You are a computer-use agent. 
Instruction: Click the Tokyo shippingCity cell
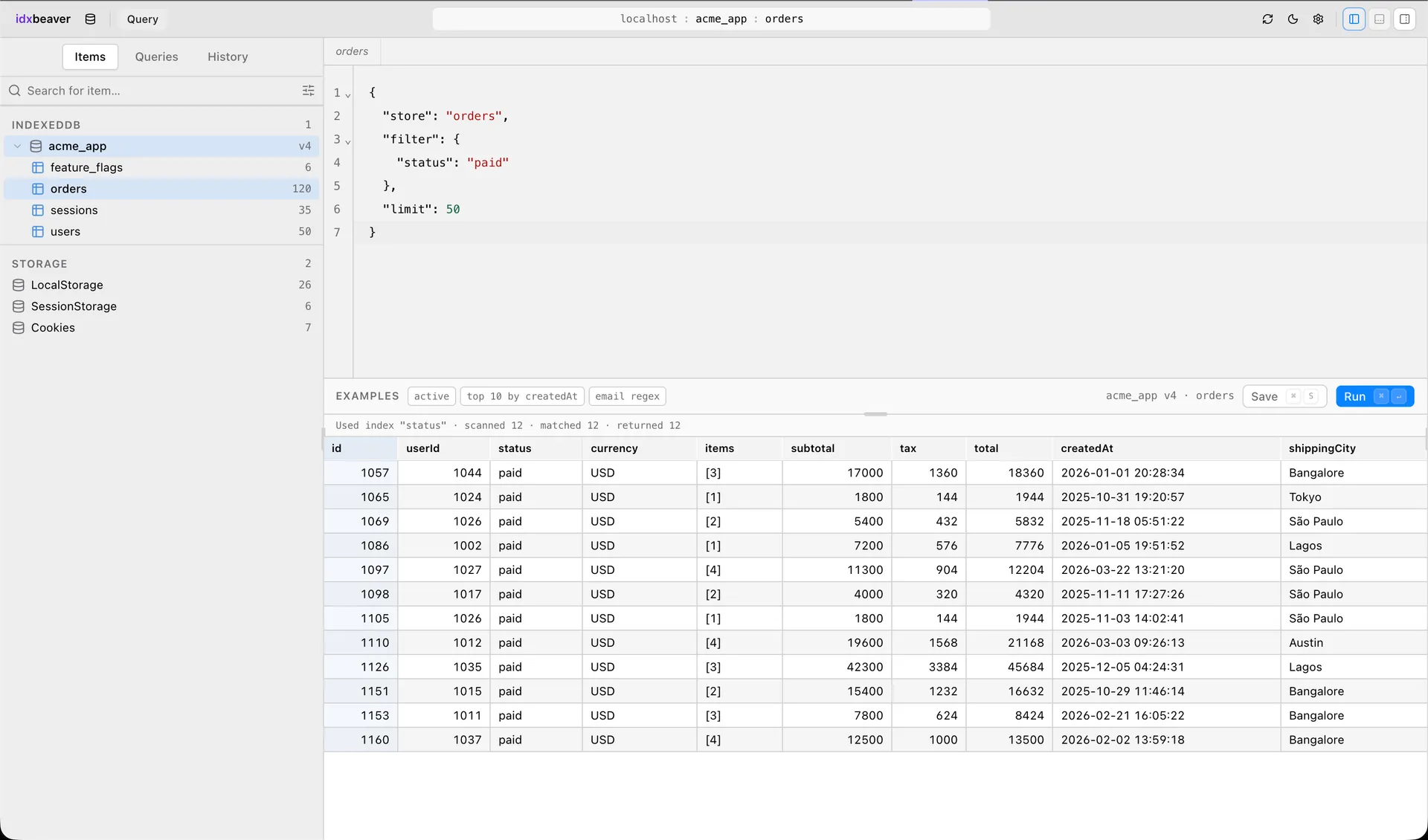click(x=1354, y=497)
